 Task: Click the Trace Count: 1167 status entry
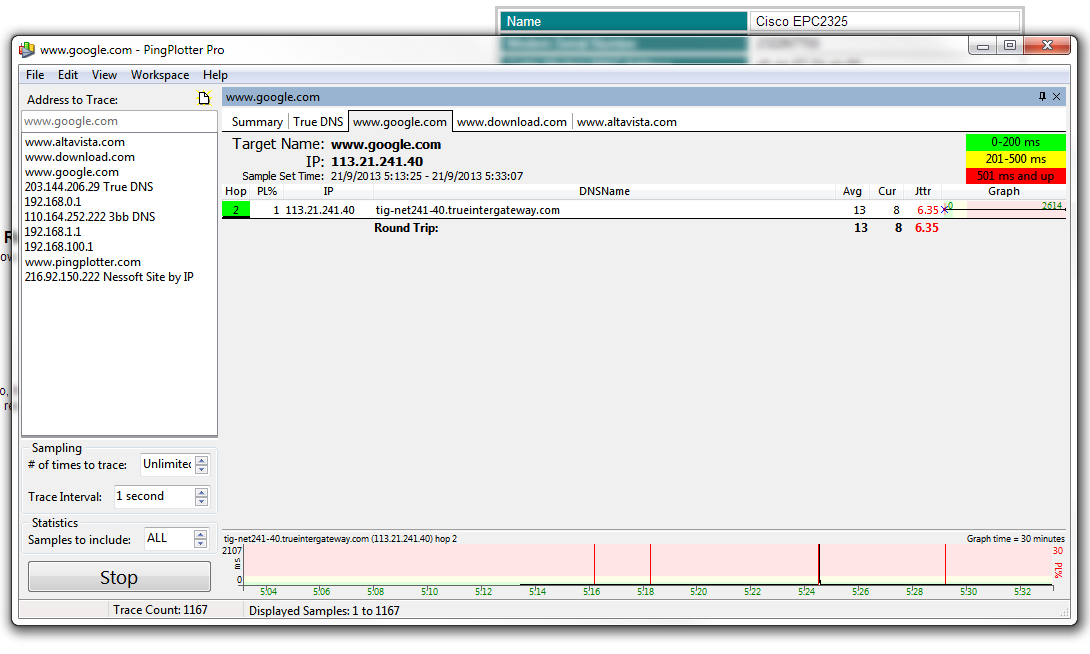(160, 610)
